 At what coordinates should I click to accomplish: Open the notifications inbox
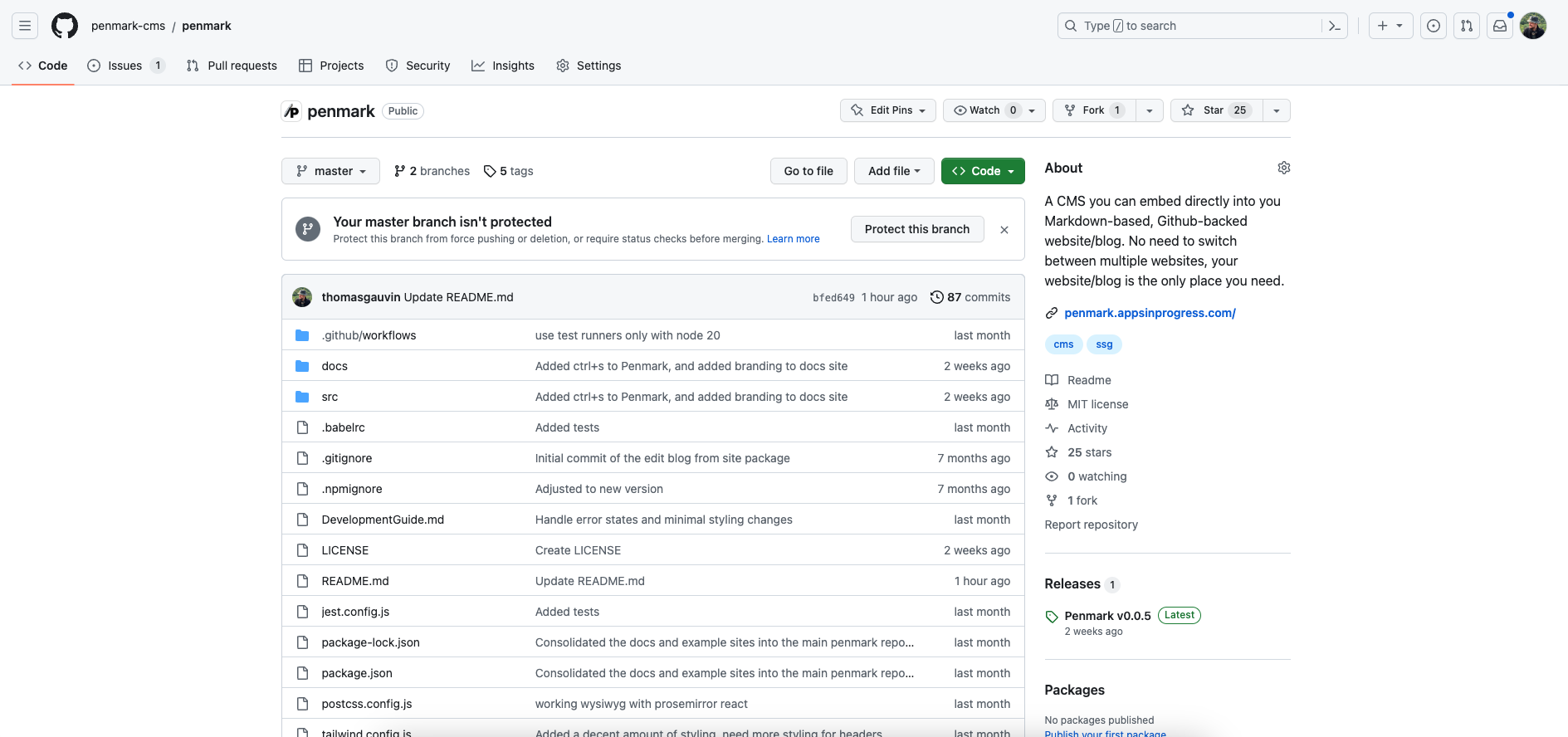(x=1500, y=26)
